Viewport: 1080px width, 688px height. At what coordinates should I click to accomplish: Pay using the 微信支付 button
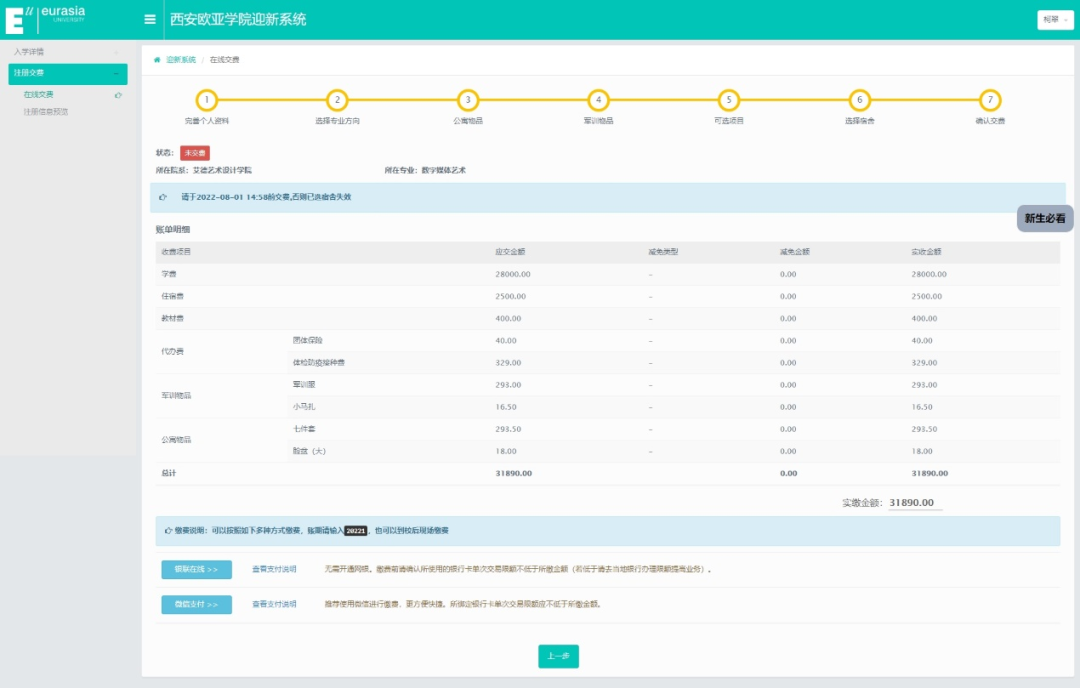[x=196, y=604]
